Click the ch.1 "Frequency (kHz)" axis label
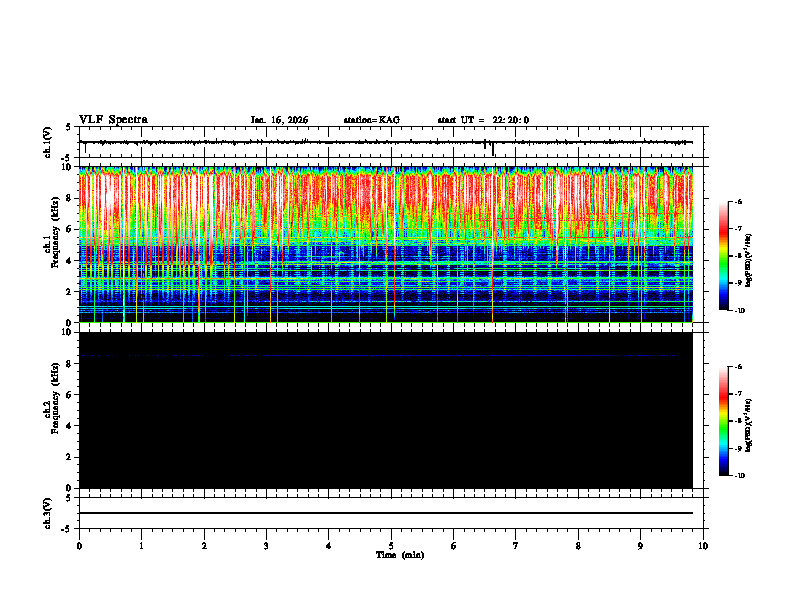The image size is (792, 612). 55,233
